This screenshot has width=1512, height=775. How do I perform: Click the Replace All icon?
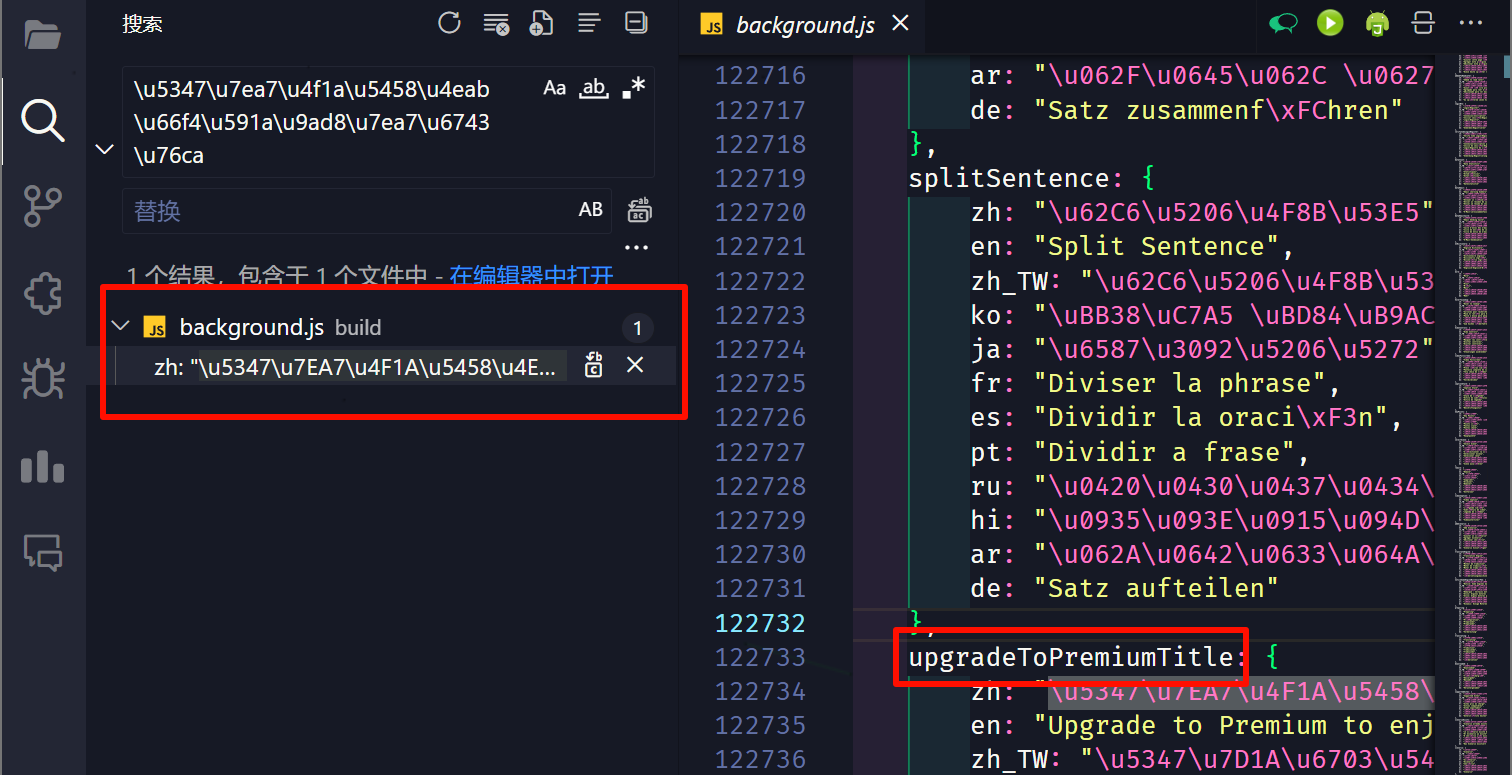pos(639,210)
